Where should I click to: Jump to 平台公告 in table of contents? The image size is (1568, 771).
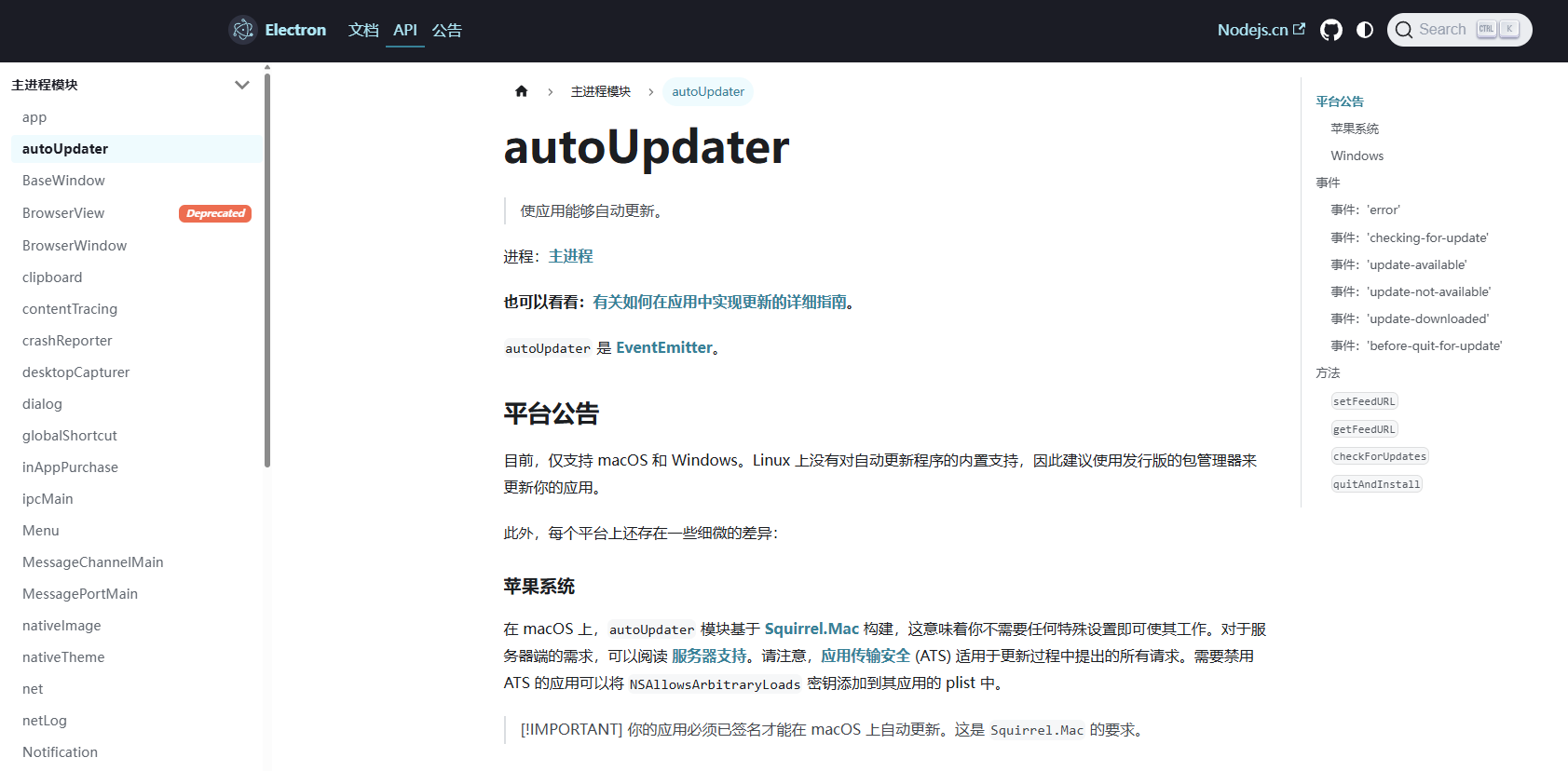point(1340,101)
